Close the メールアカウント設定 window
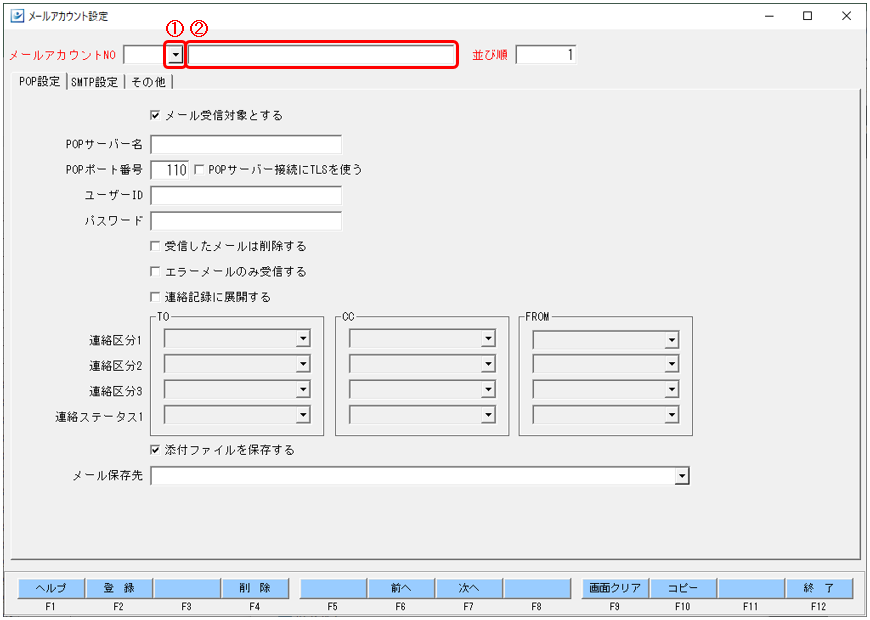This screenshot has height=620, width=870. tap(846, 16)
